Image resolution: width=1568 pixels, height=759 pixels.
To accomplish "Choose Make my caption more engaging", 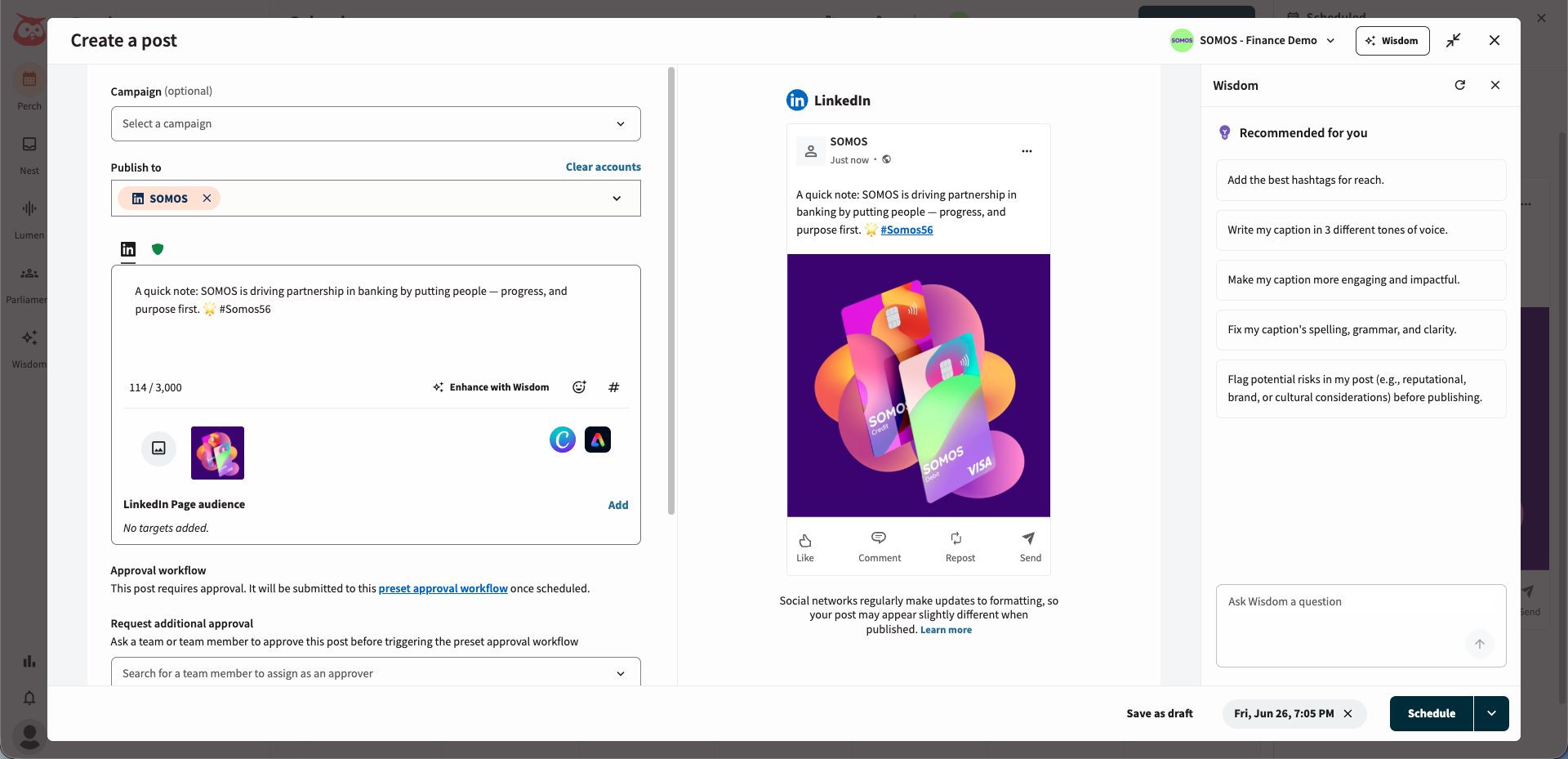I will pyautogui.click(x=1361, y=280).
